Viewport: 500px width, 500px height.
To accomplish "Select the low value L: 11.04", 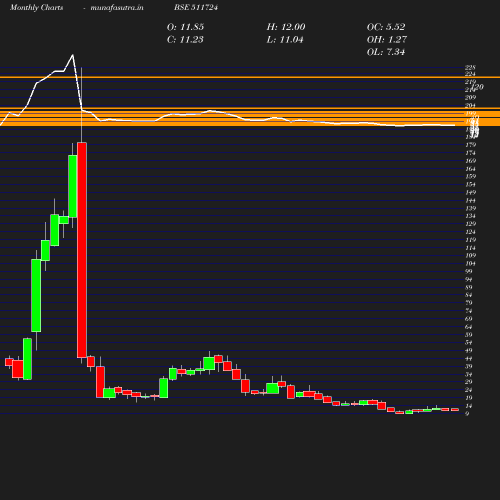I will coord(285,40).
